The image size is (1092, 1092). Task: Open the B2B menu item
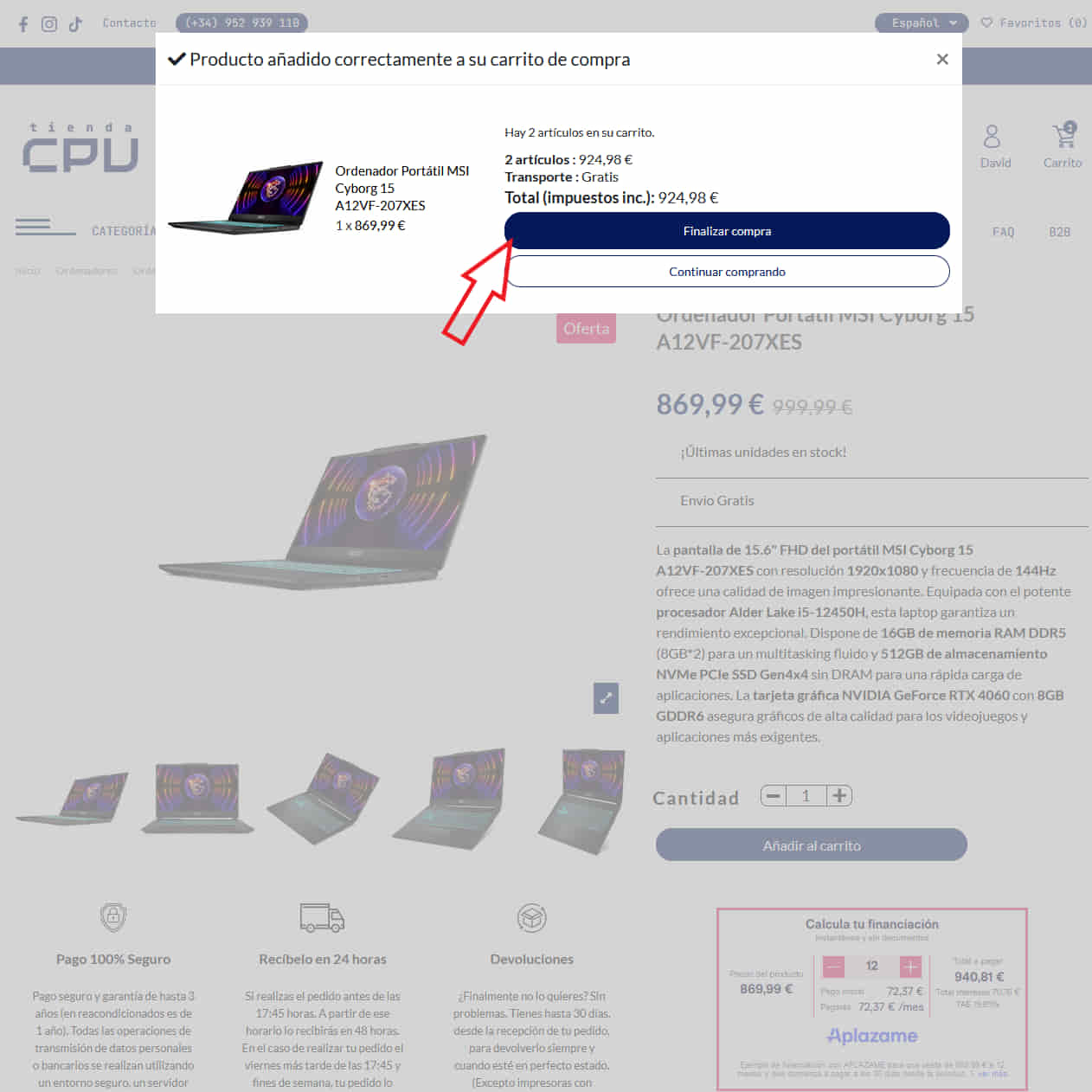click(1060, 232)
